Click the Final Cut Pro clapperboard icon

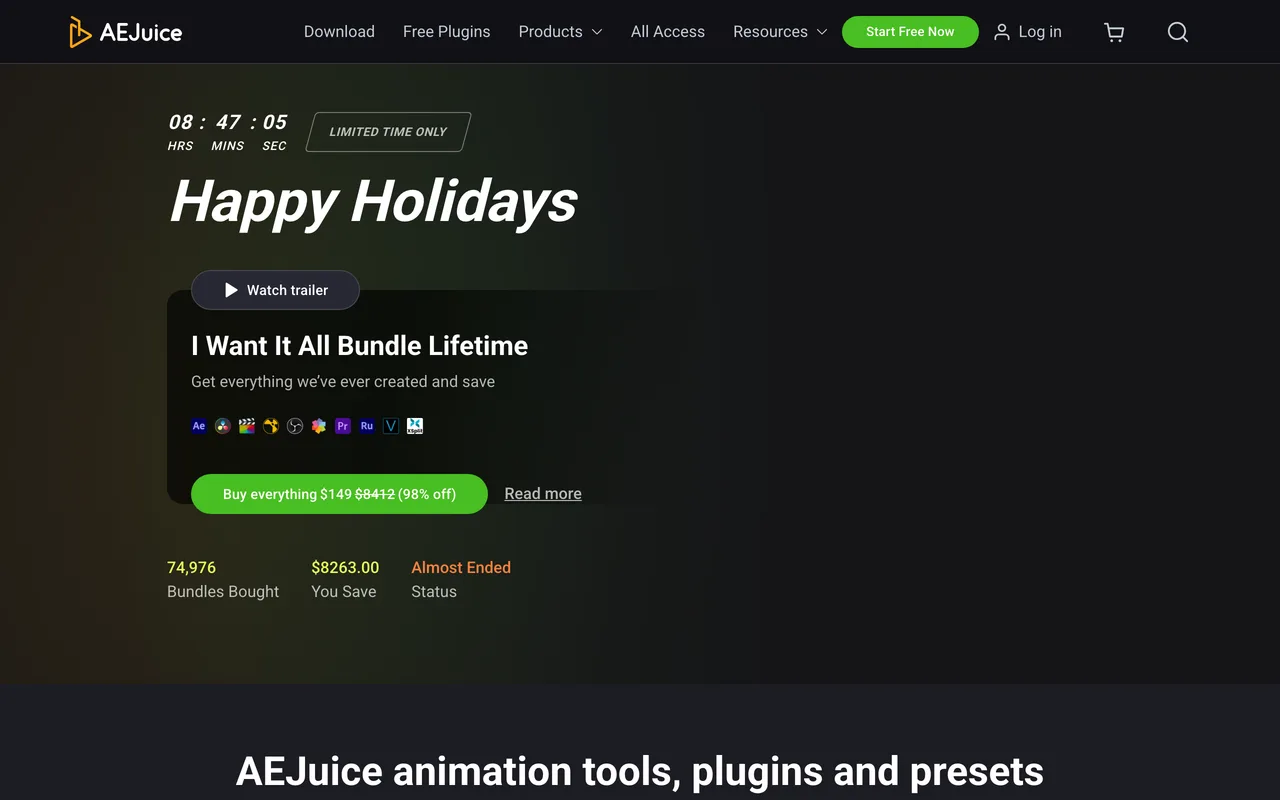pyautogui.click(x=247, y=426)
